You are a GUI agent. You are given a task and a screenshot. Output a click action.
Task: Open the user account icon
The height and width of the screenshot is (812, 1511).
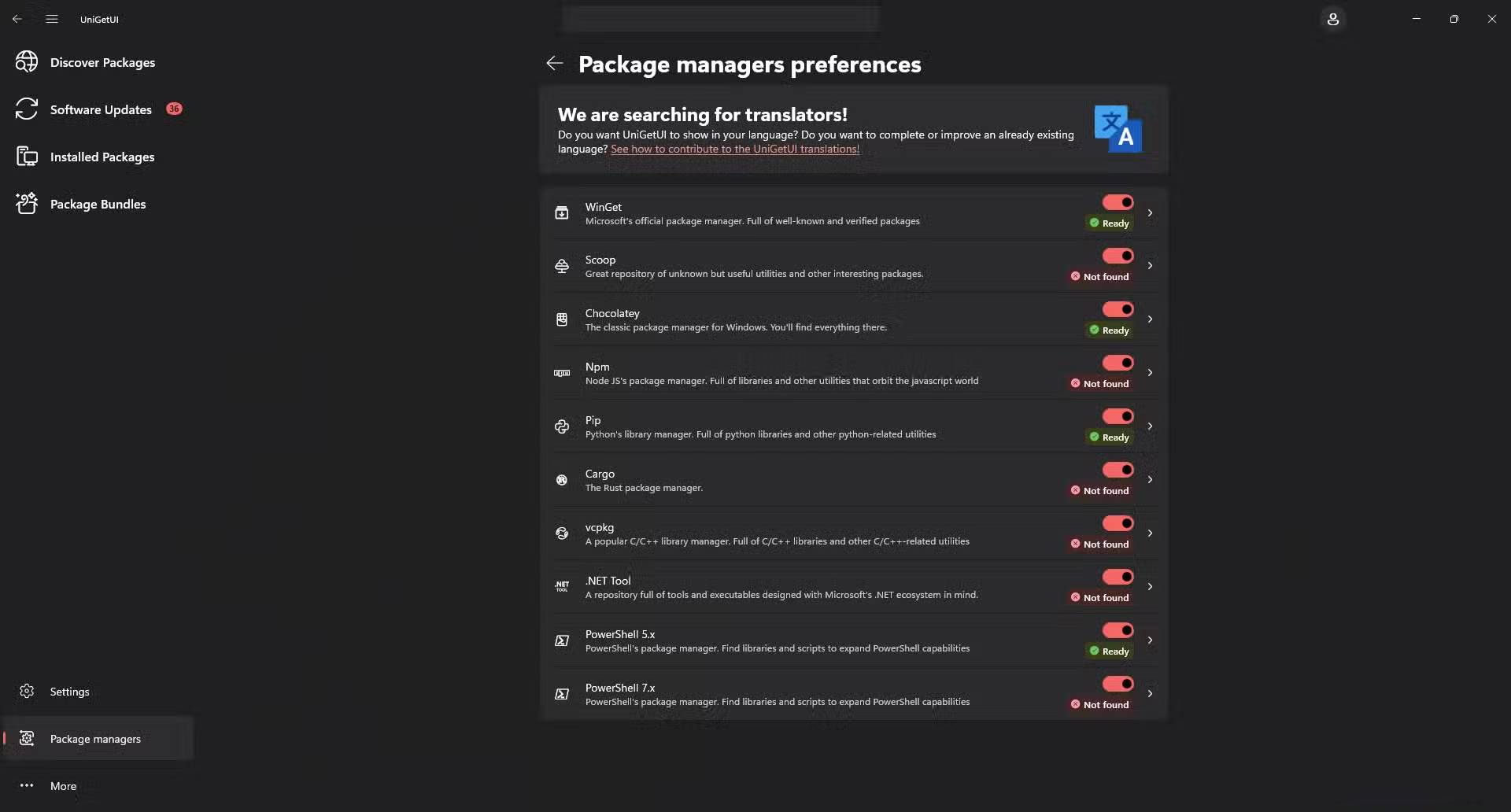point(1332,19)
